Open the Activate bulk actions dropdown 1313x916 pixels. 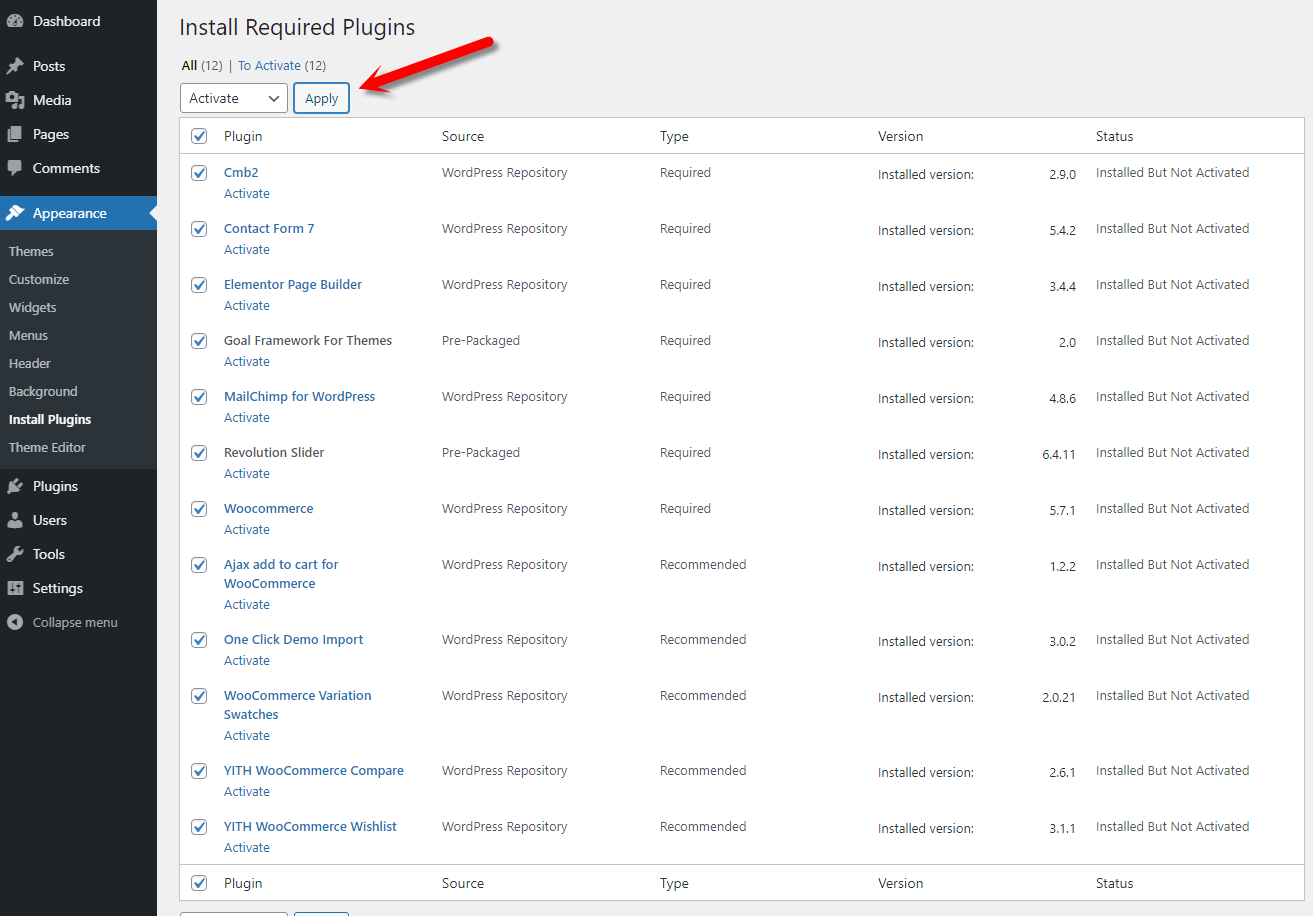pyautogui.click(x=234, y=98)
